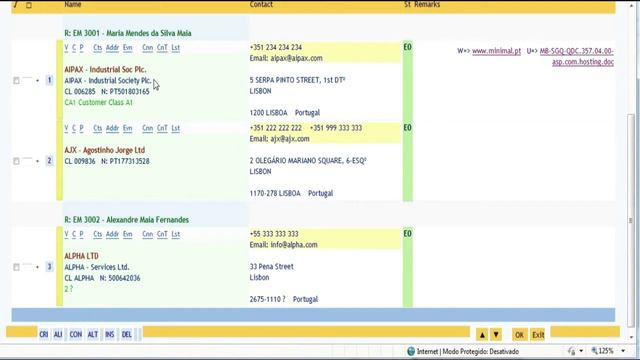Image resolution: width=640 pixels, height=360 pixels.
Task: Open Lst link for ALPHA LTD
Action: point(176,234)
